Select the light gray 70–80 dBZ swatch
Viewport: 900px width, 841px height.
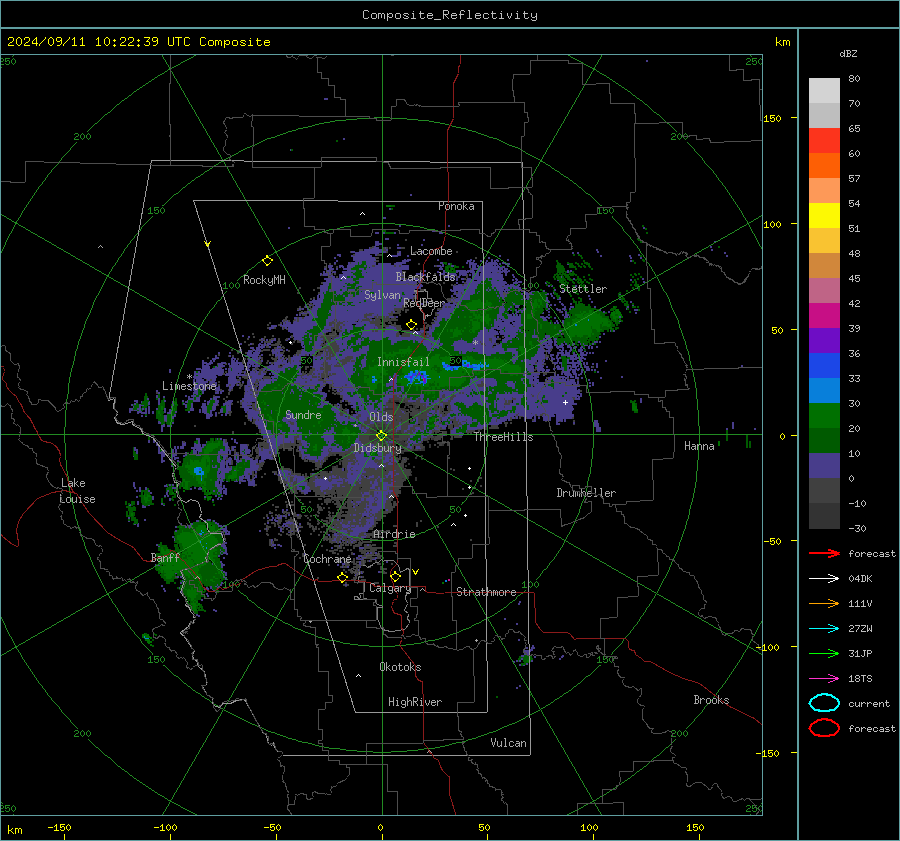click(x=824, y=91)
